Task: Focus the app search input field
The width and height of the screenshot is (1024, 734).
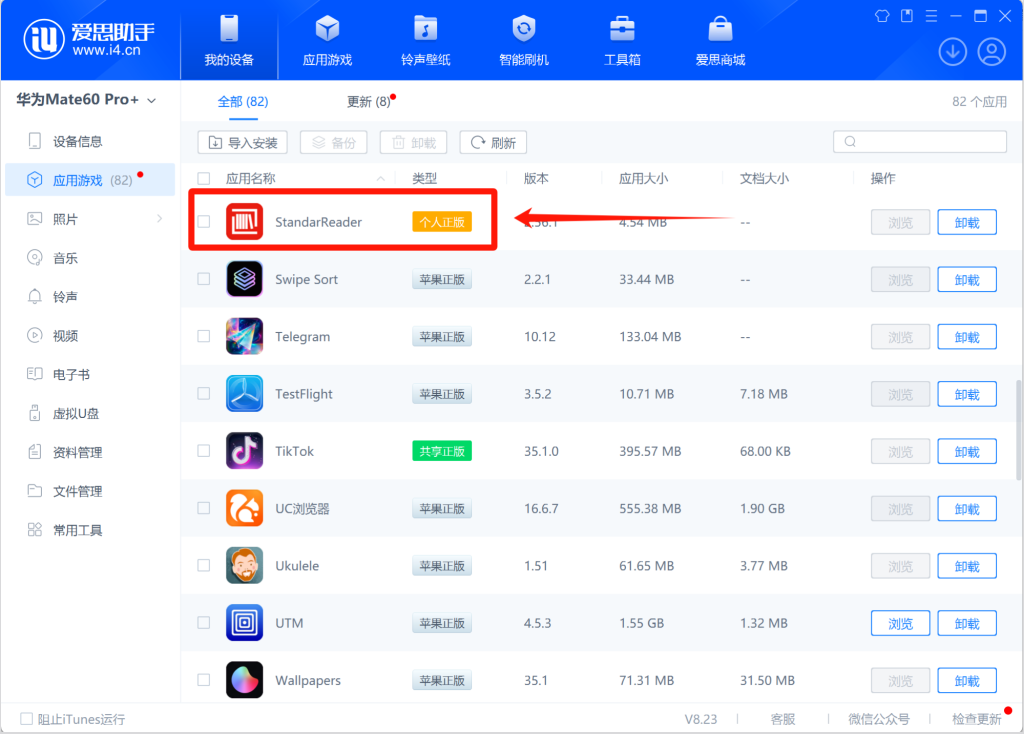Action: click(x=920, y=142)
